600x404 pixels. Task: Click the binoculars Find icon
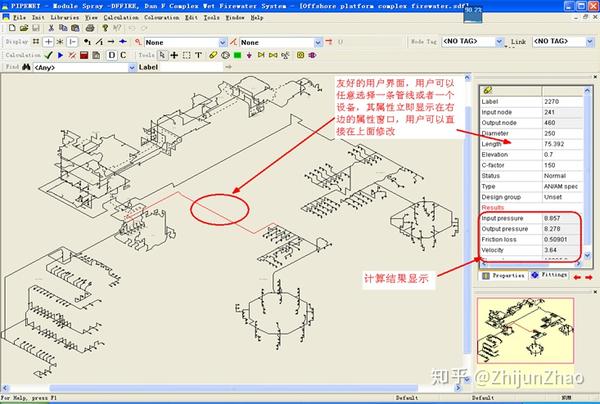click(x=26, y=67)
